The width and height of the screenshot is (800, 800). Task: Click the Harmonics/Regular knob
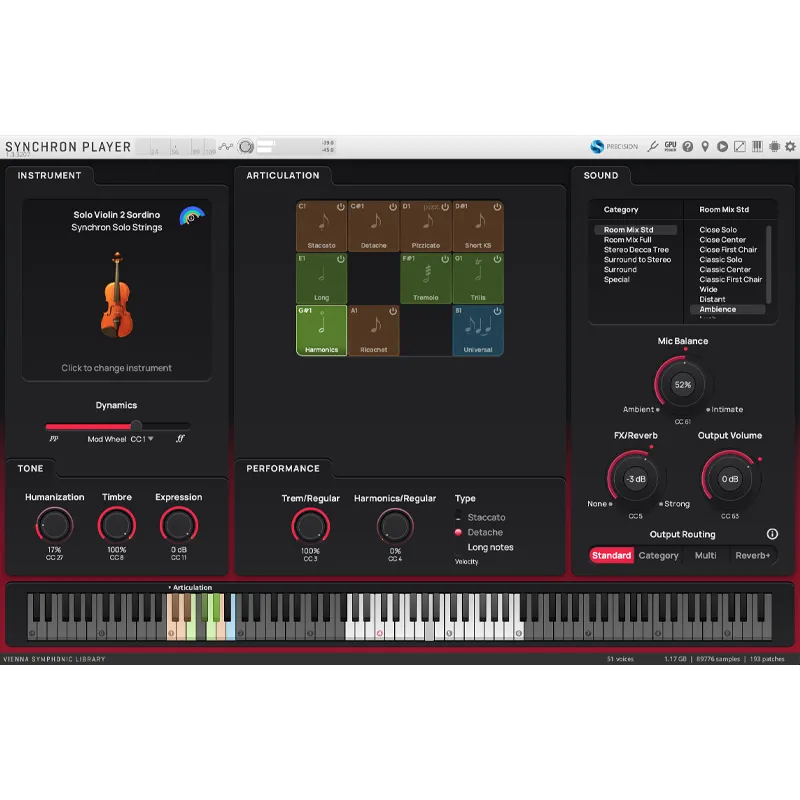pos(395,527)
